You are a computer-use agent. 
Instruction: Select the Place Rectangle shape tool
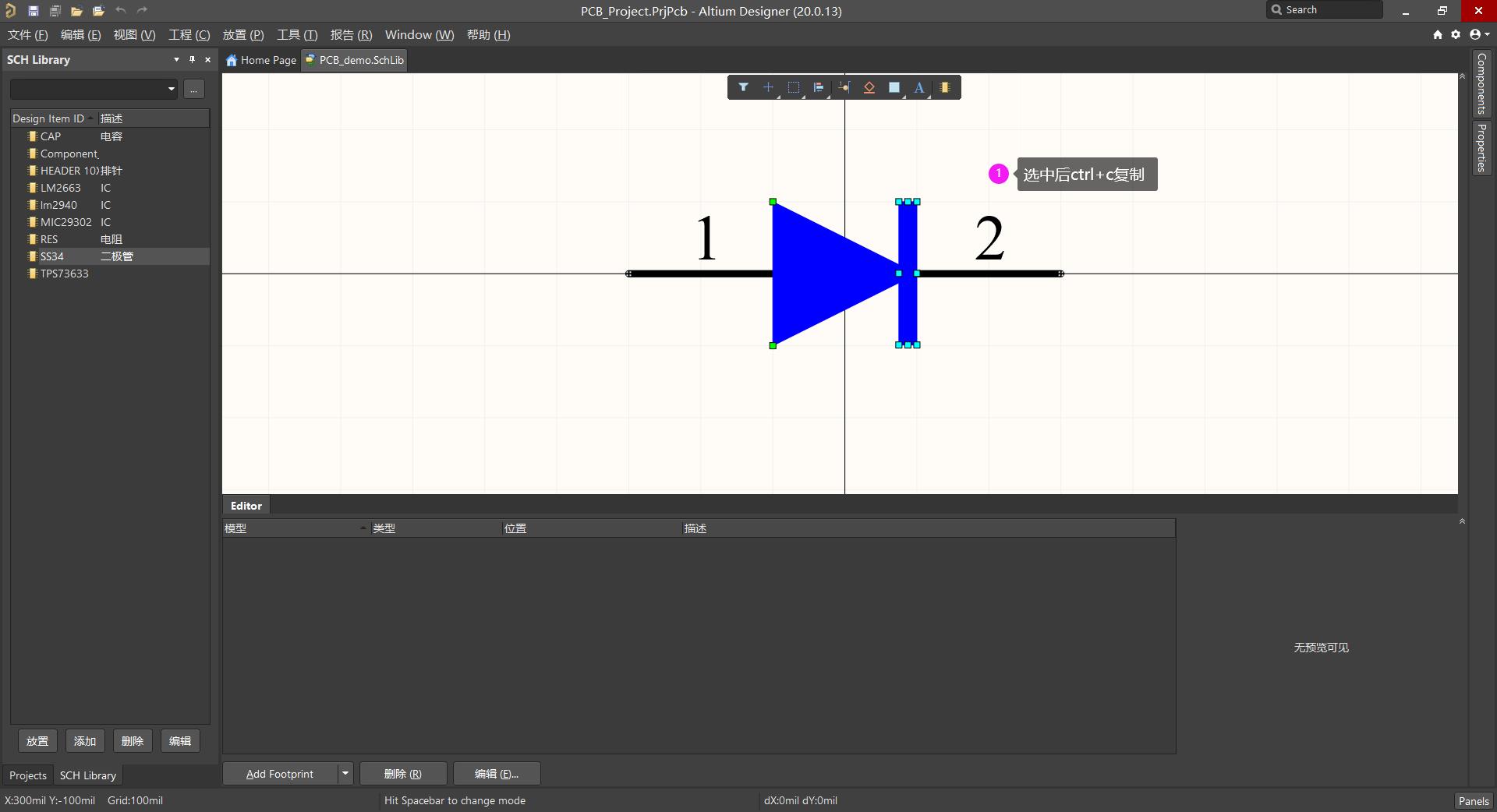894,87
